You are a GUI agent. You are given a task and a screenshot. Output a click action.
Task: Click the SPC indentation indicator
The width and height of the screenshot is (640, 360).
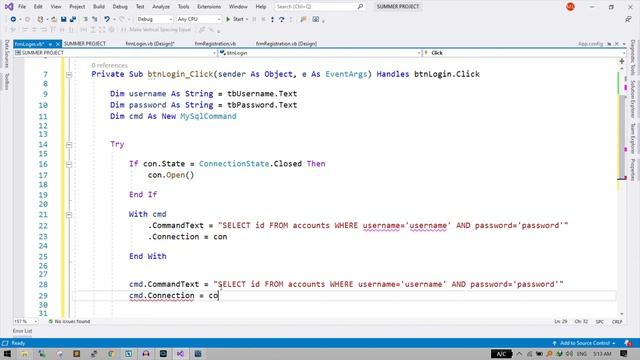point(600,322)
